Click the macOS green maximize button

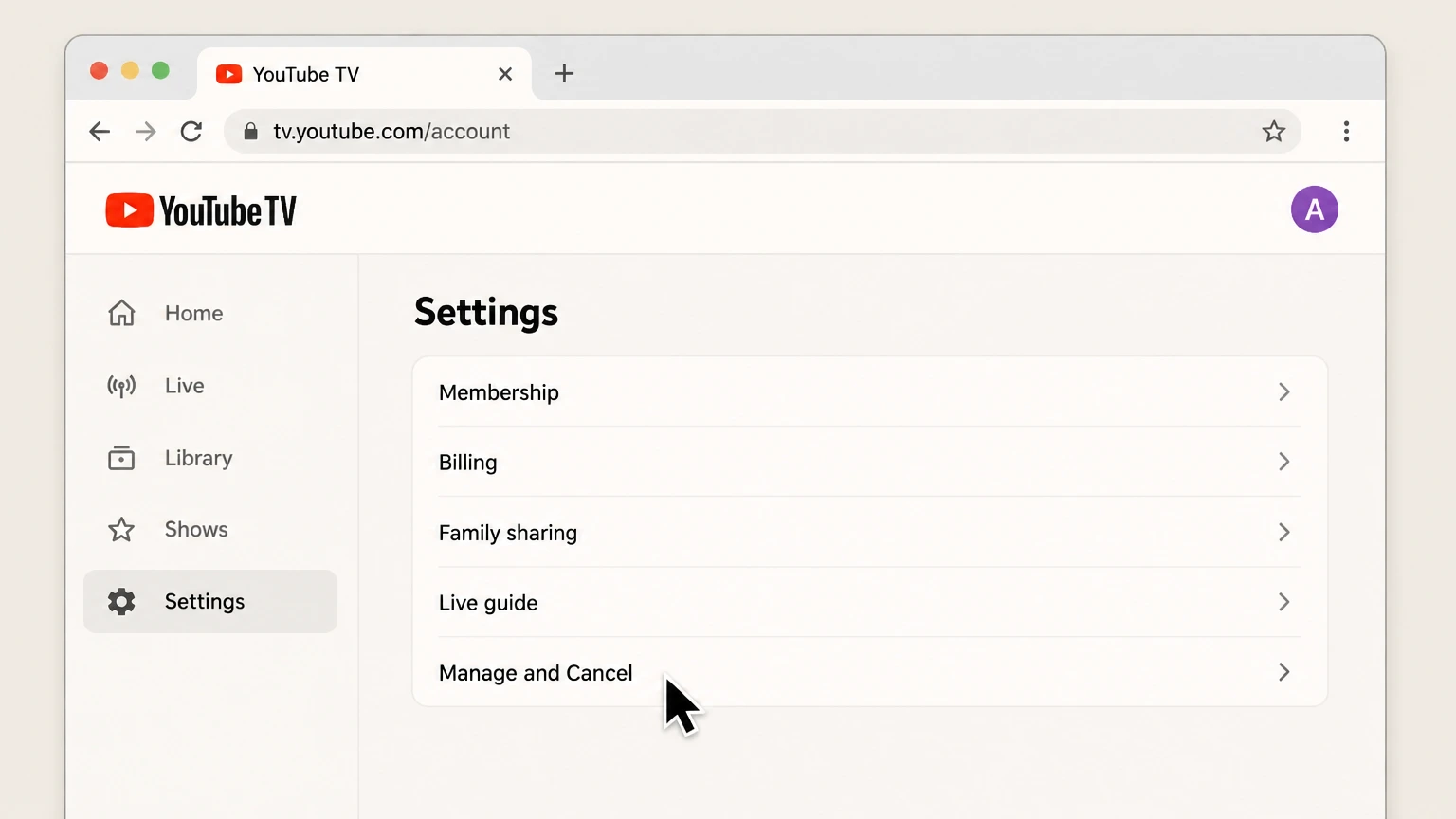[x=160, y=70]
